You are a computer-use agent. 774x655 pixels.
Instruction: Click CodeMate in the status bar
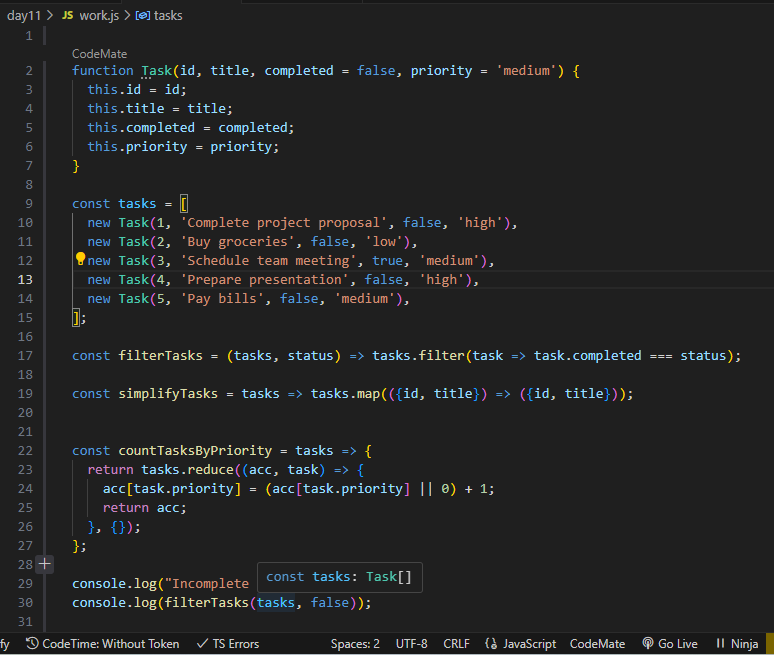click(597, 644)
